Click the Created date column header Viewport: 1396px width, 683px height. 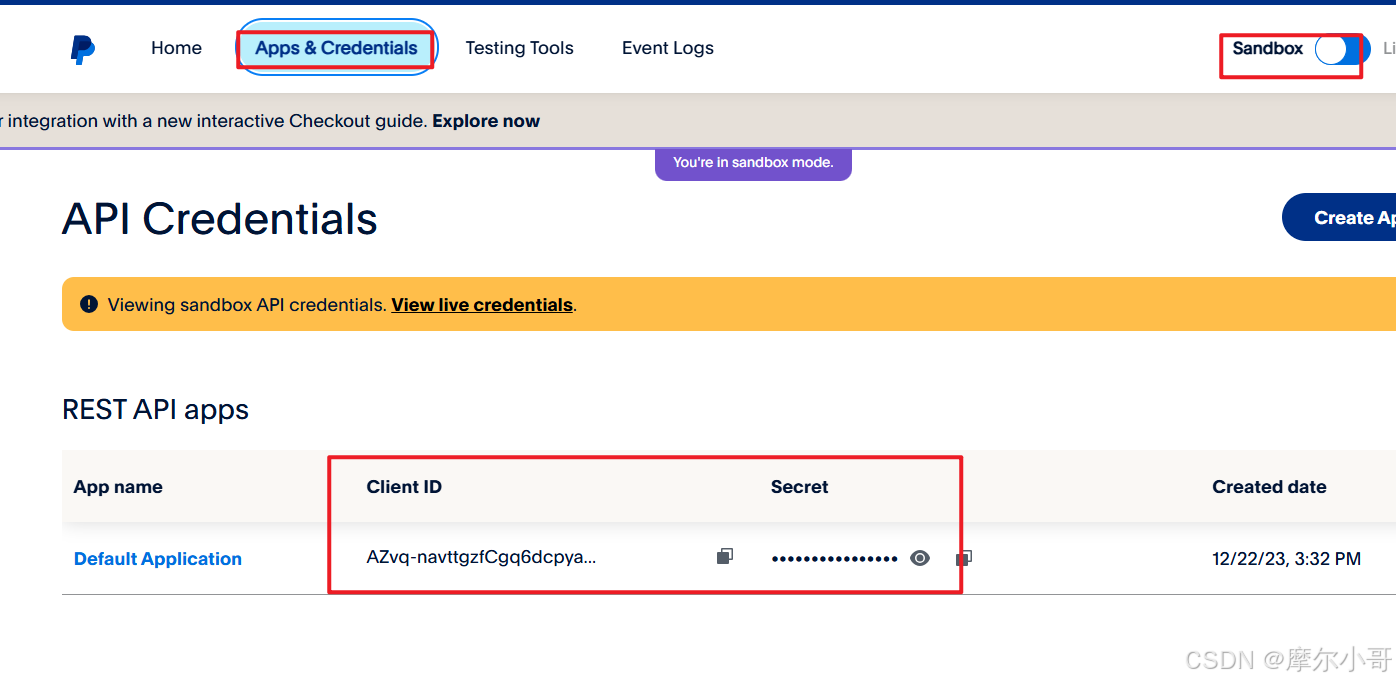coord(1269,487)
